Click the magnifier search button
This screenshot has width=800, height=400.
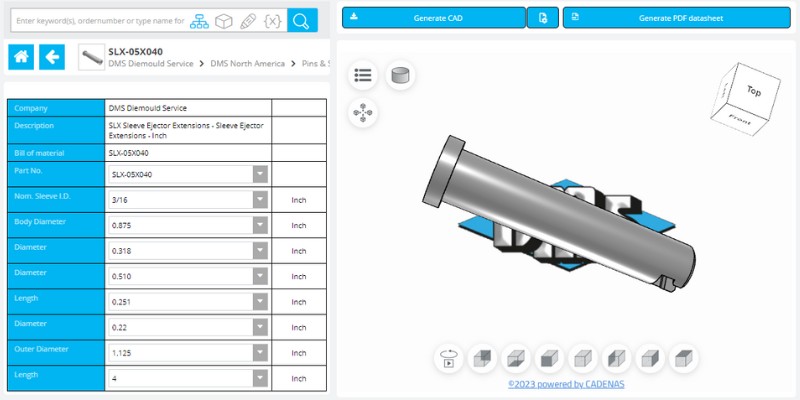click(x=302, y=20)
